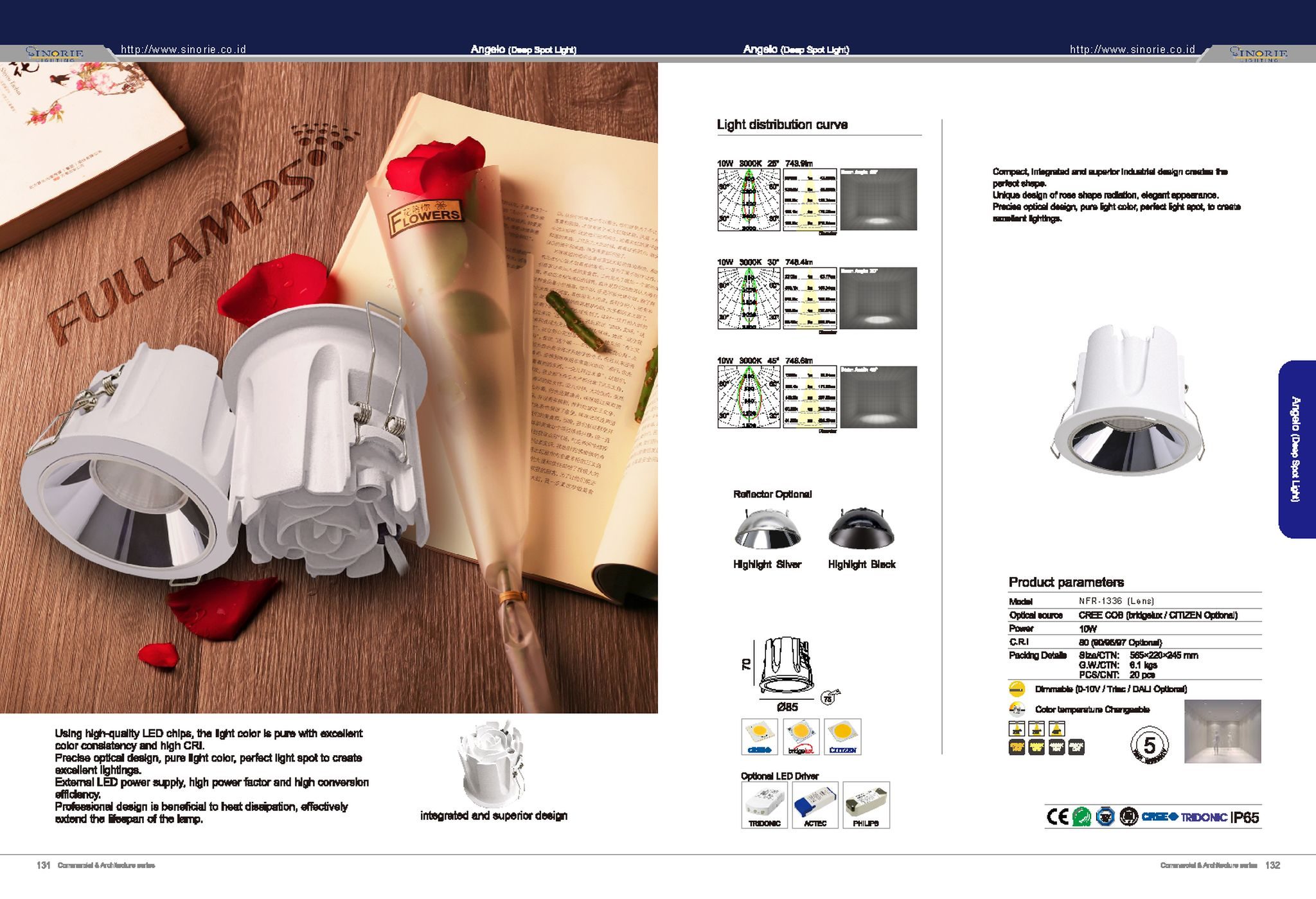The image size is (1316, 899).
Task: Select the CREE LED chip thumbnail
Action: coord(760,736)
